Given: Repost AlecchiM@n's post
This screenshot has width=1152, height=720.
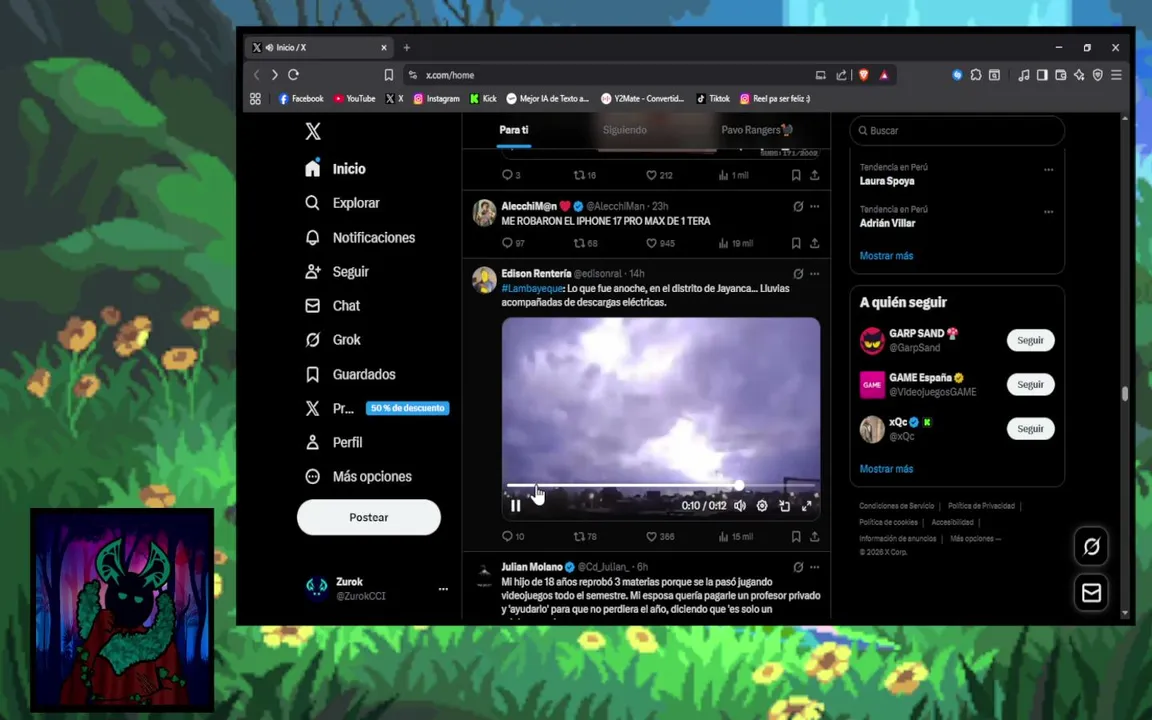Looking at the screenshot, I should 586,243.
